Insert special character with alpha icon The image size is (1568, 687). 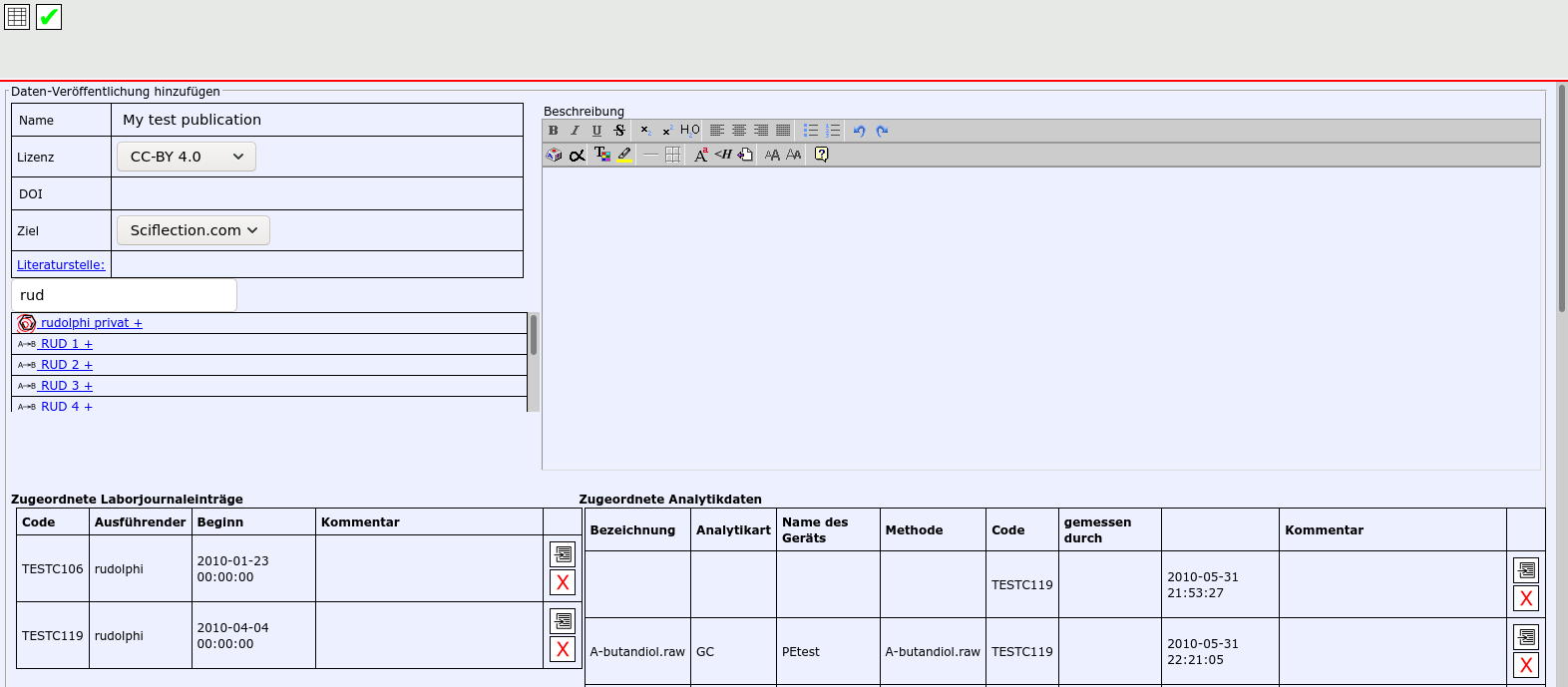[577, 155]
